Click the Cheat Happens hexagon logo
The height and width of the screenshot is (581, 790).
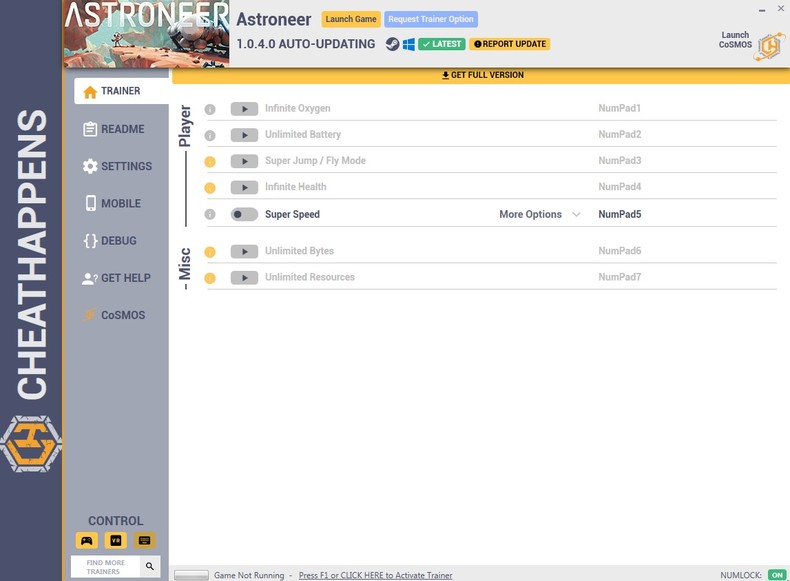[31, 443]
